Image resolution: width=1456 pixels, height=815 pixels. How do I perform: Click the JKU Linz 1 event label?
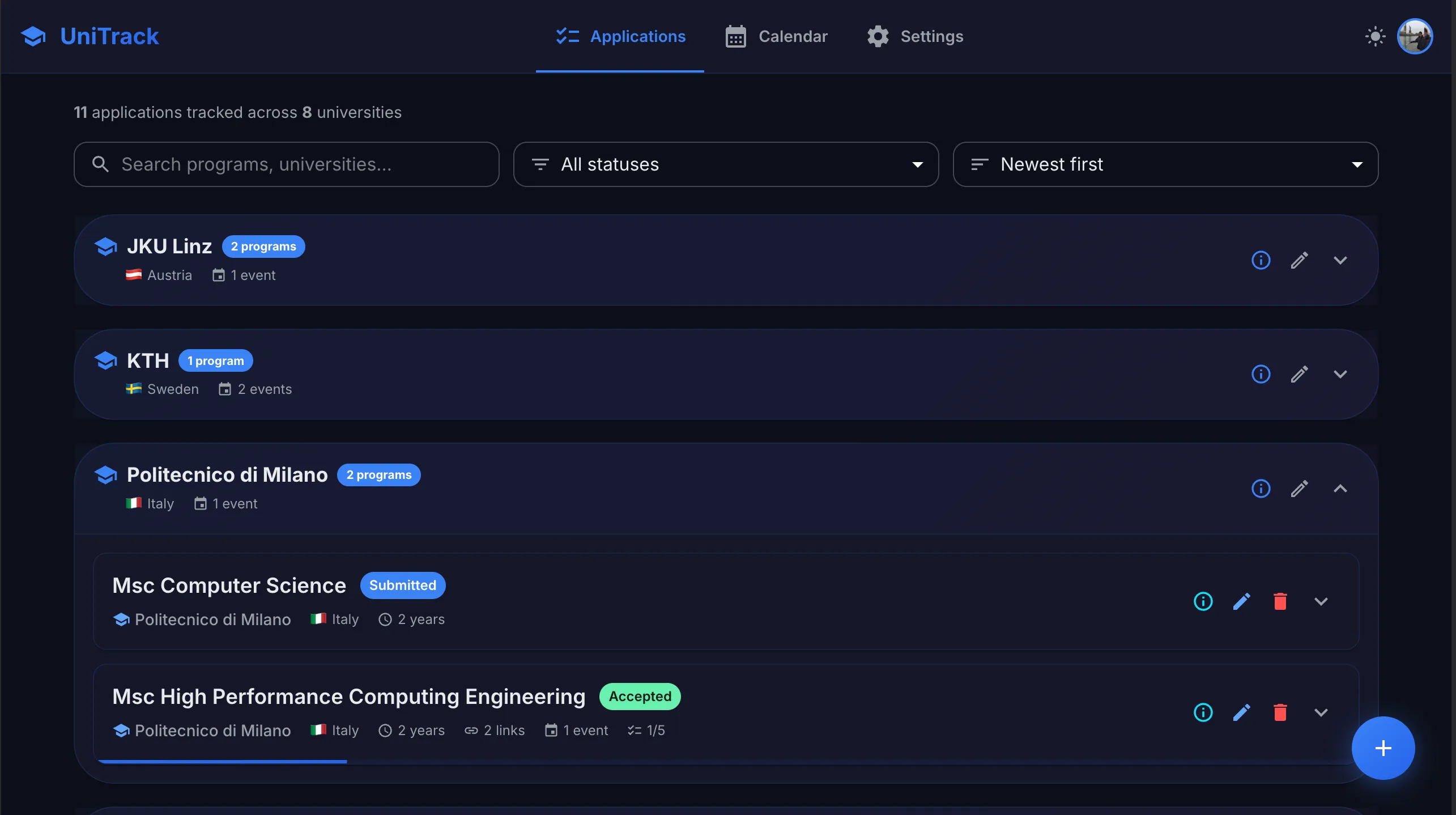[244, 275]
